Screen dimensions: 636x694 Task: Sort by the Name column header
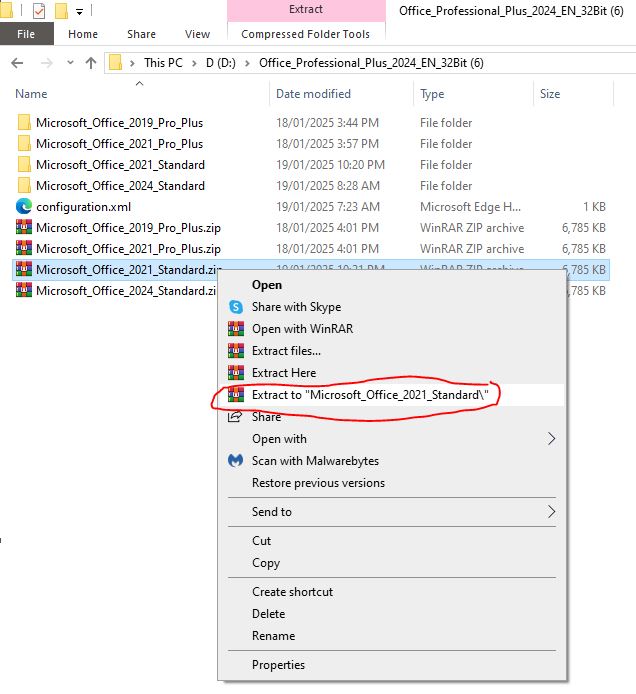[31, 94]
